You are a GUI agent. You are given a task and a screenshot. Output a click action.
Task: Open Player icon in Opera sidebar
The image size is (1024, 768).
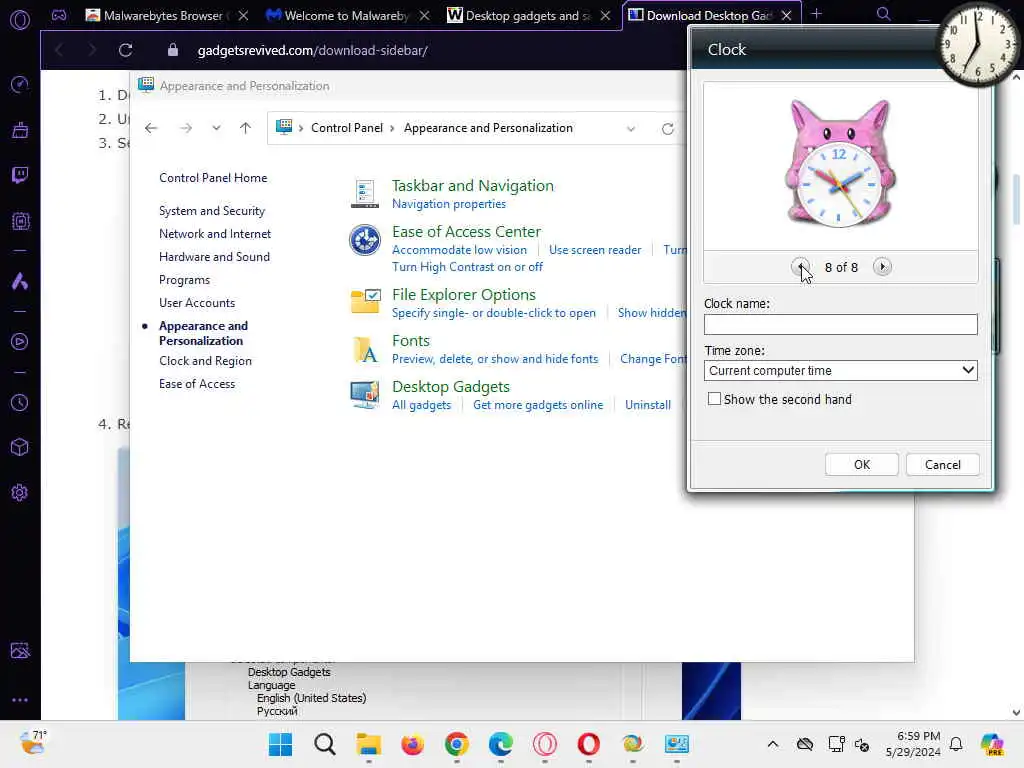20,342
